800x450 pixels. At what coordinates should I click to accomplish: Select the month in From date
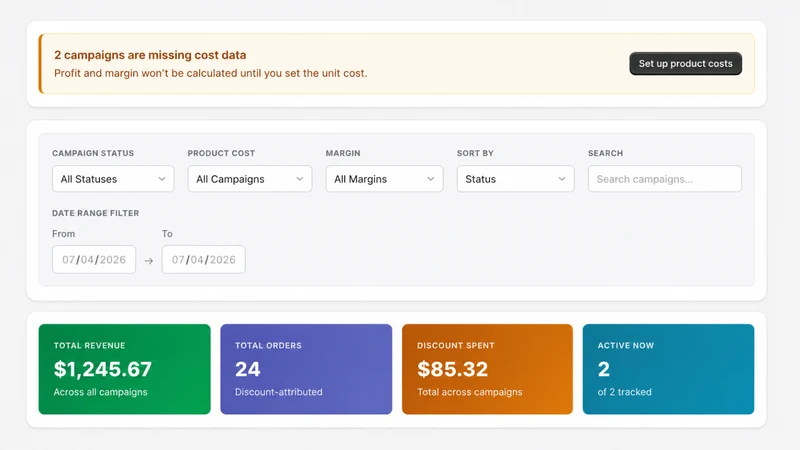coord(69,260)
